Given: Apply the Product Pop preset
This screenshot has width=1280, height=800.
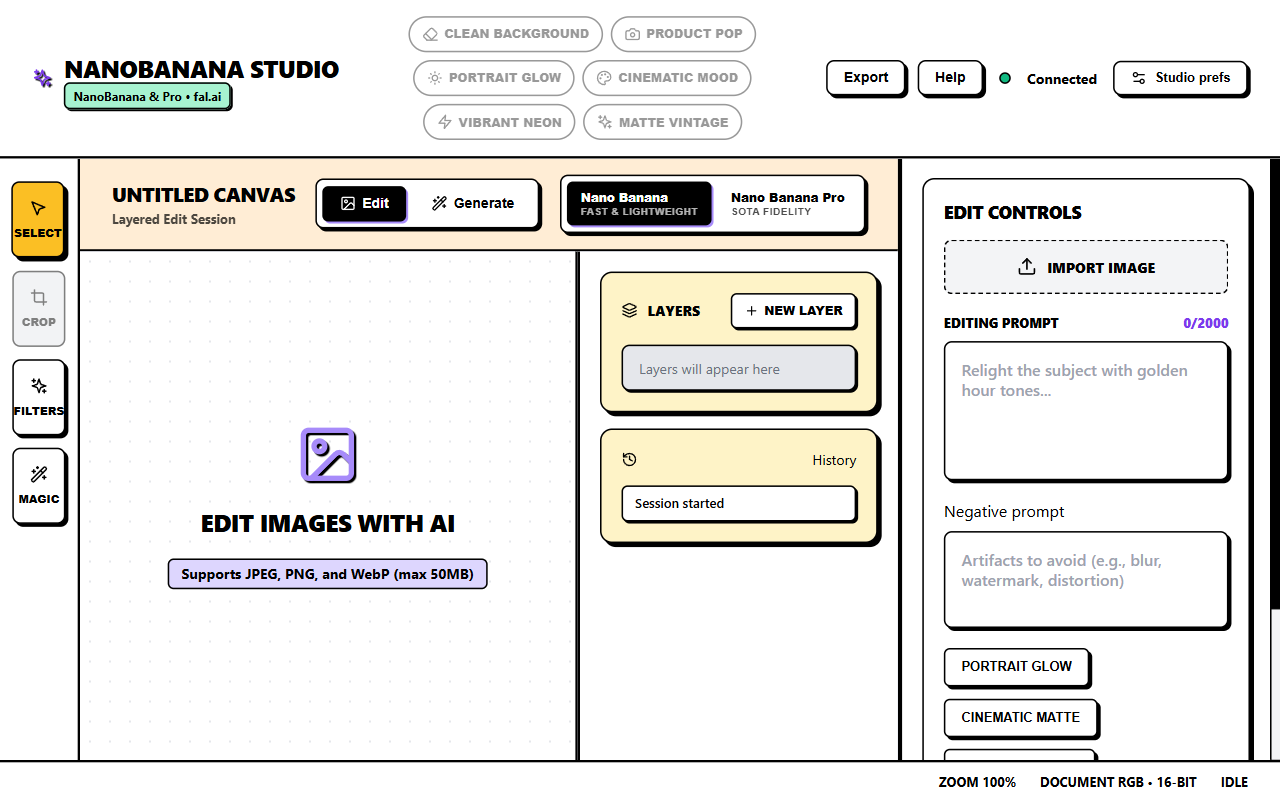Looking at the screenshot, I should (x=683, y=34).
